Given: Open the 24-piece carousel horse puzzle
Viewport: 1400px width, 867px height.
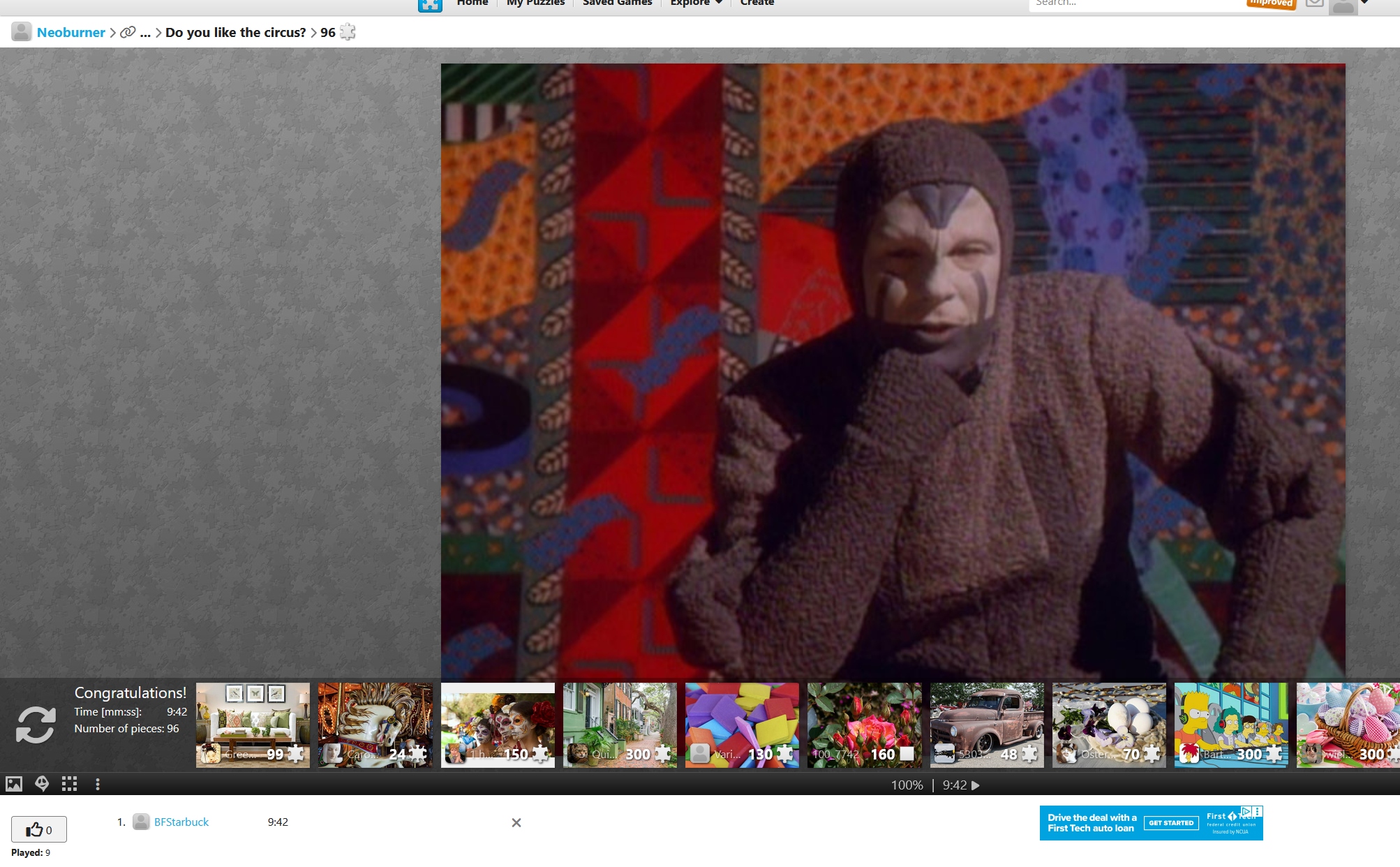Looking at the screenshot, I should click(x=375, y=725).
